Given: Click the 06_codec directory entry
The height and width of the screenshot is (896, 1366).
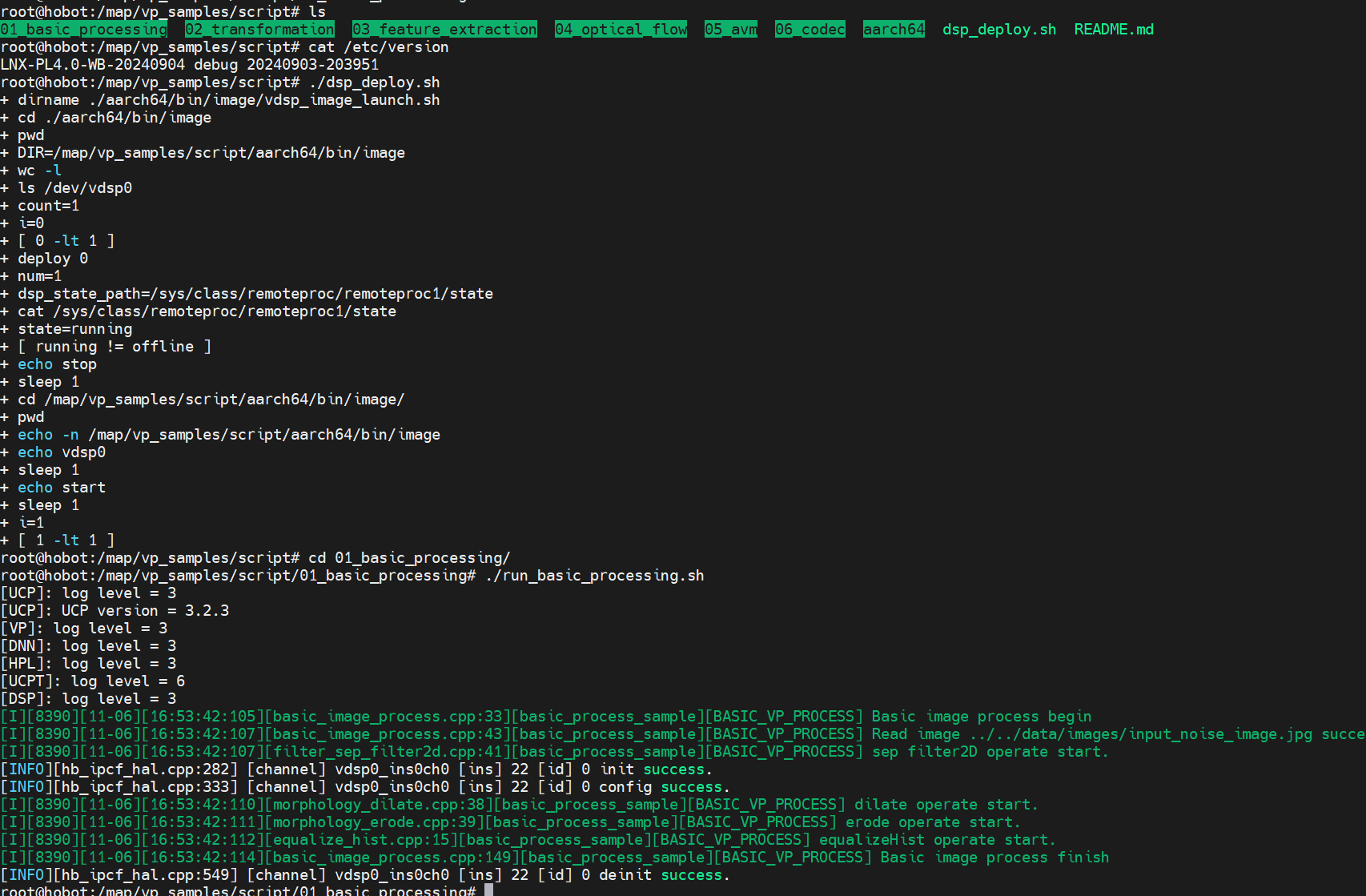Looking at the screenshot, I should pyautogui.click(x=810, y=30).
